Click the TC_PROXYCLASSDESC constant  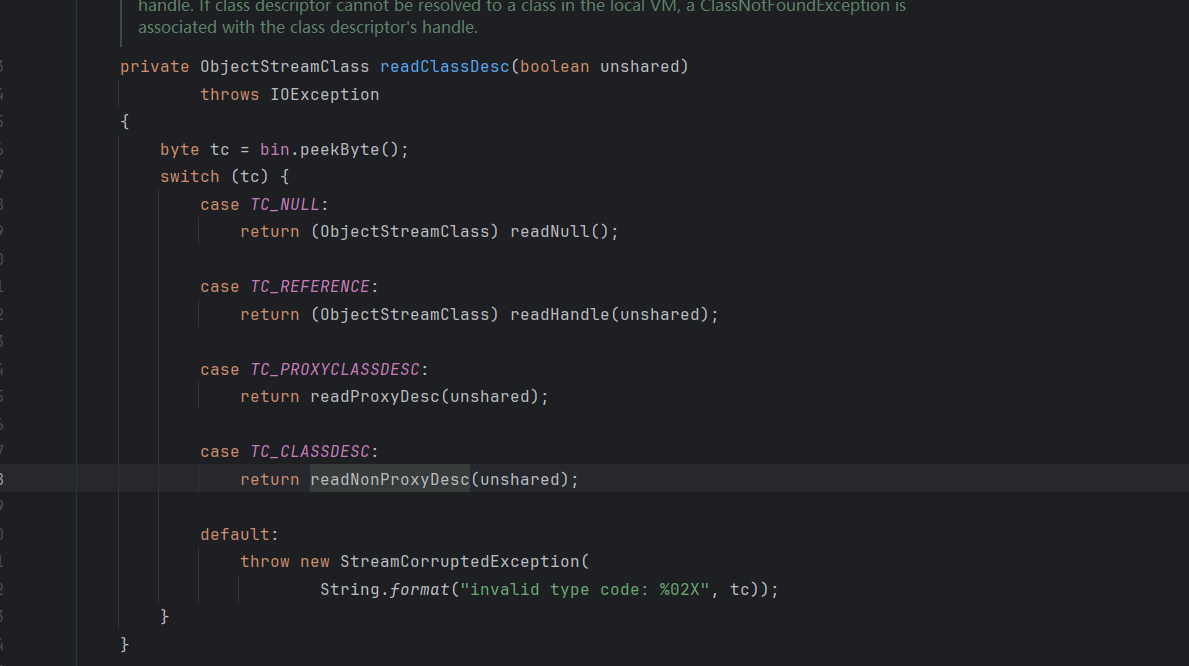[334, 370]
